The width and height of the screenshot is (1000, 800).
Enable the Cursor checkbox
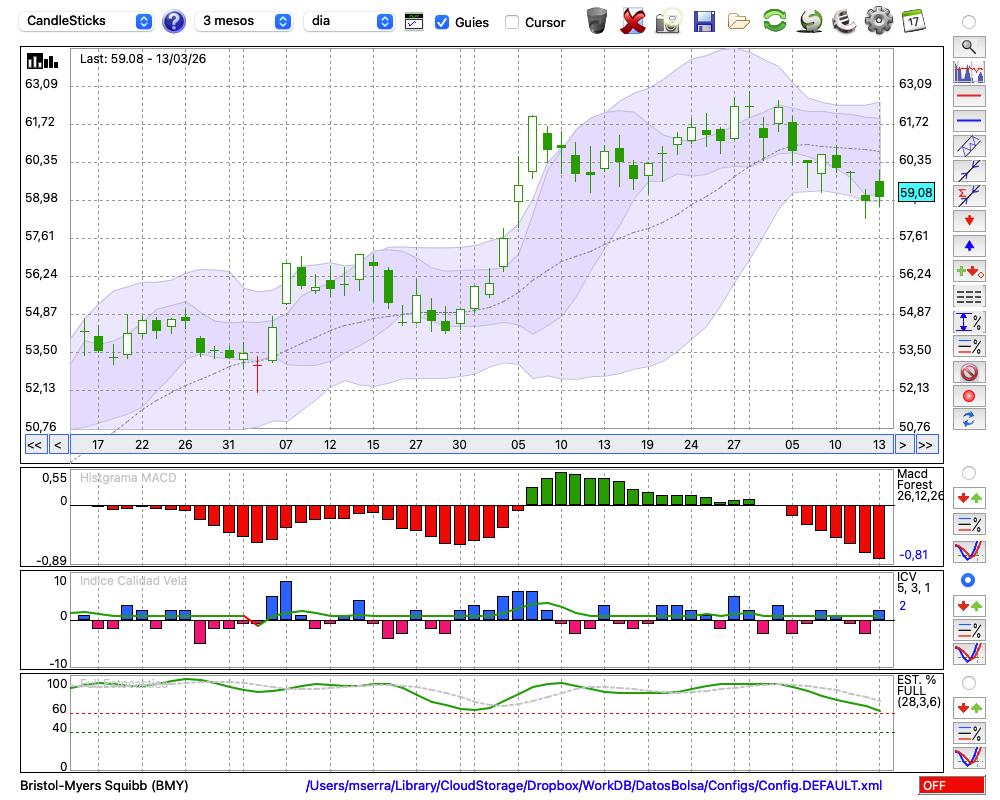pos(512,22)
